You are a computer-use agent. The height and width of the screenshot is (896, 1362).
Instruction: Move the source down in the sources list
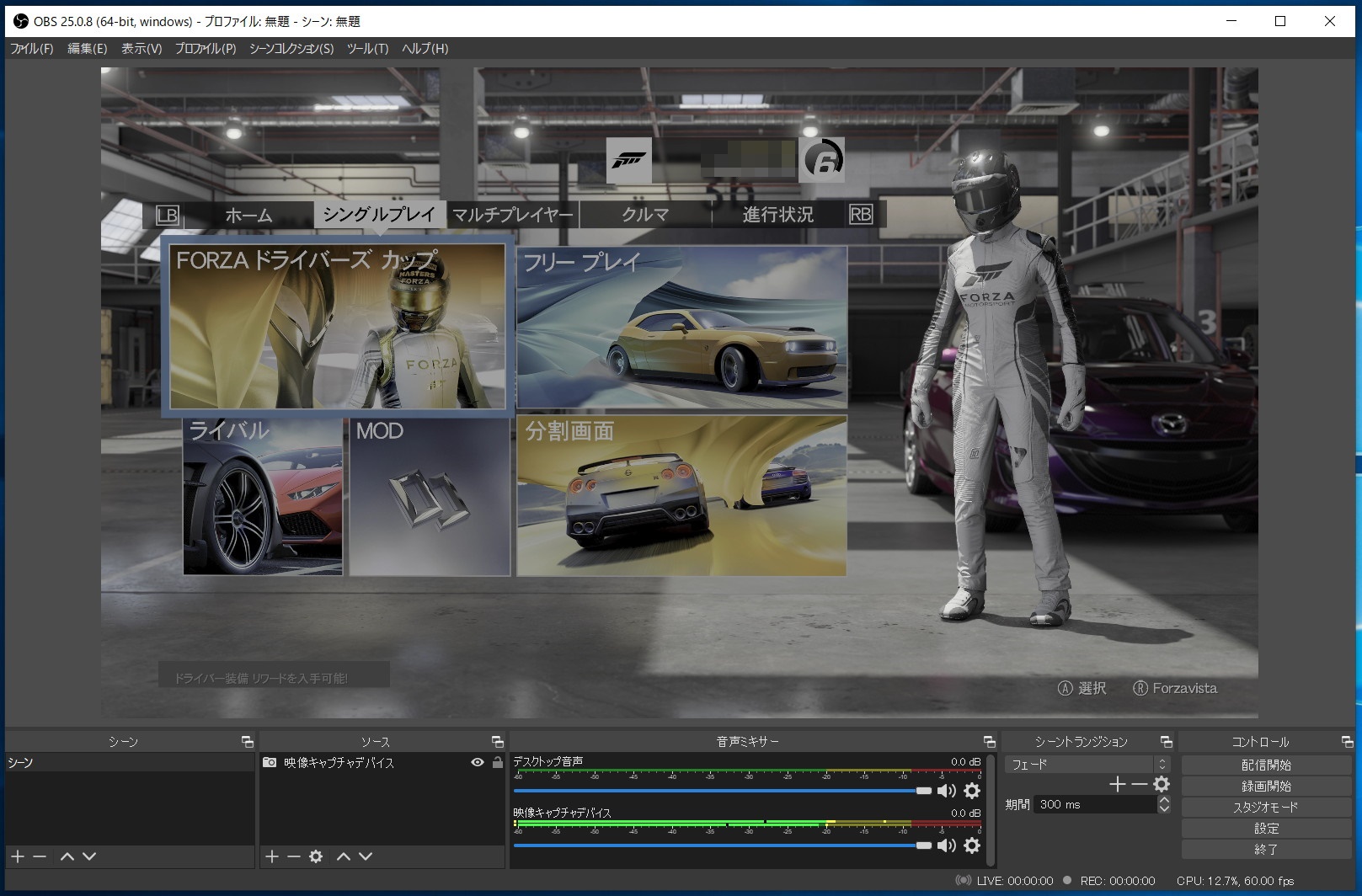coord(366,856)
